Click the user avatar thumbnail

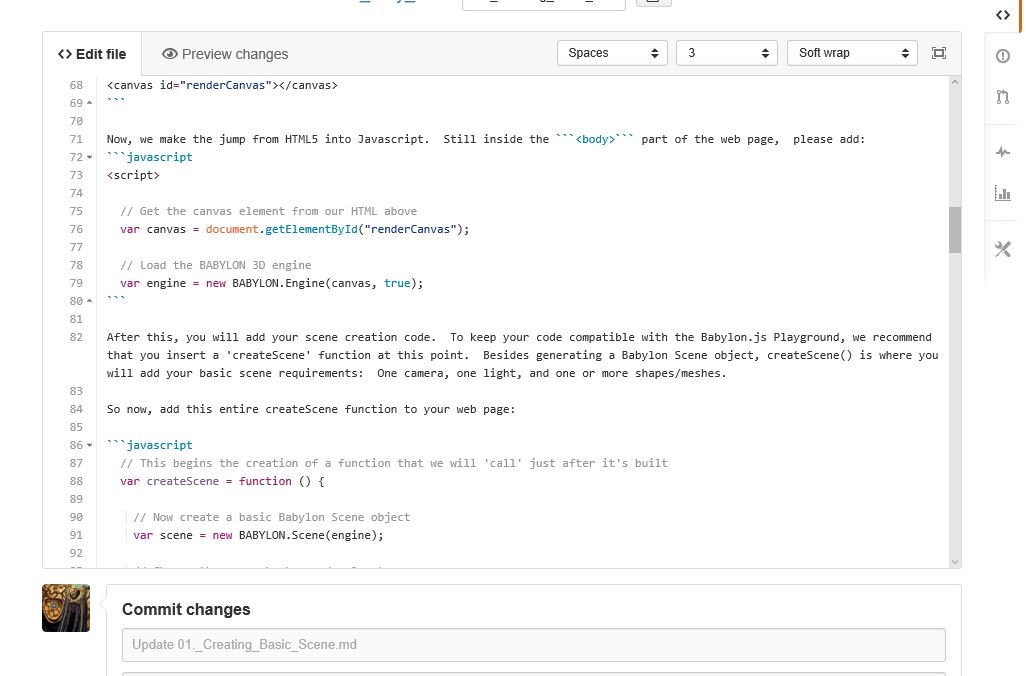(x=66, y=608)
